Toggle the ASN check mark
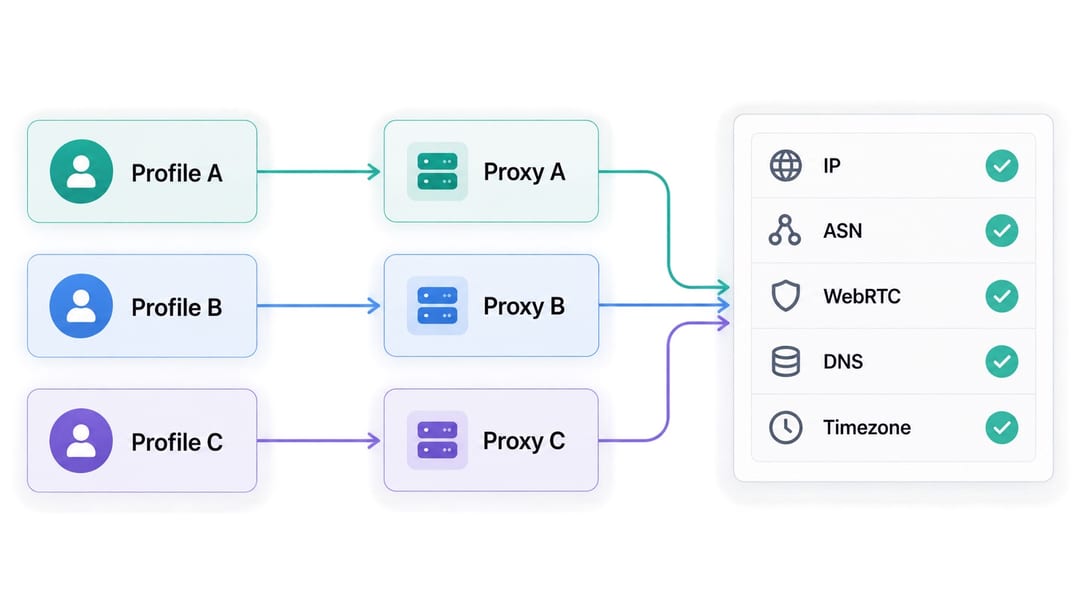 (1001, 231)
